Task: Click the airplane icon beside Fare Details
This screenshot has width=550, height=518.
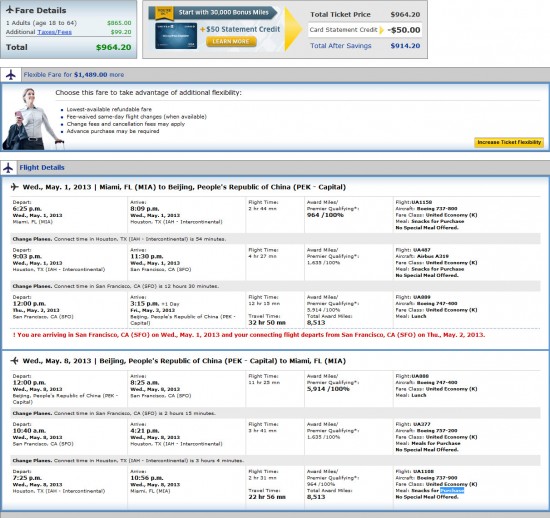Action: pyautogui.click(x=10, y=10)
